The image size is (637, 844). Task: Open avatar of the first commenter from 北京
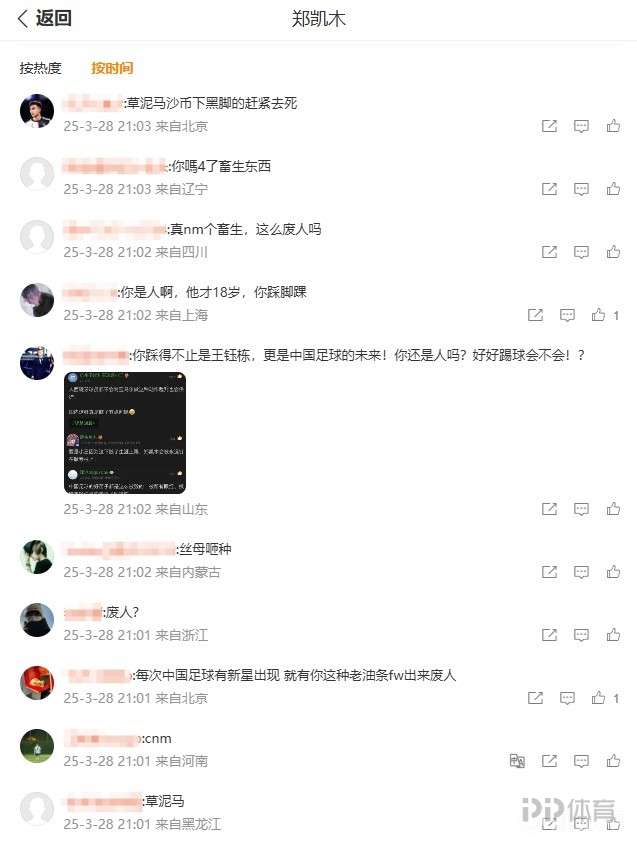[37, 111]
